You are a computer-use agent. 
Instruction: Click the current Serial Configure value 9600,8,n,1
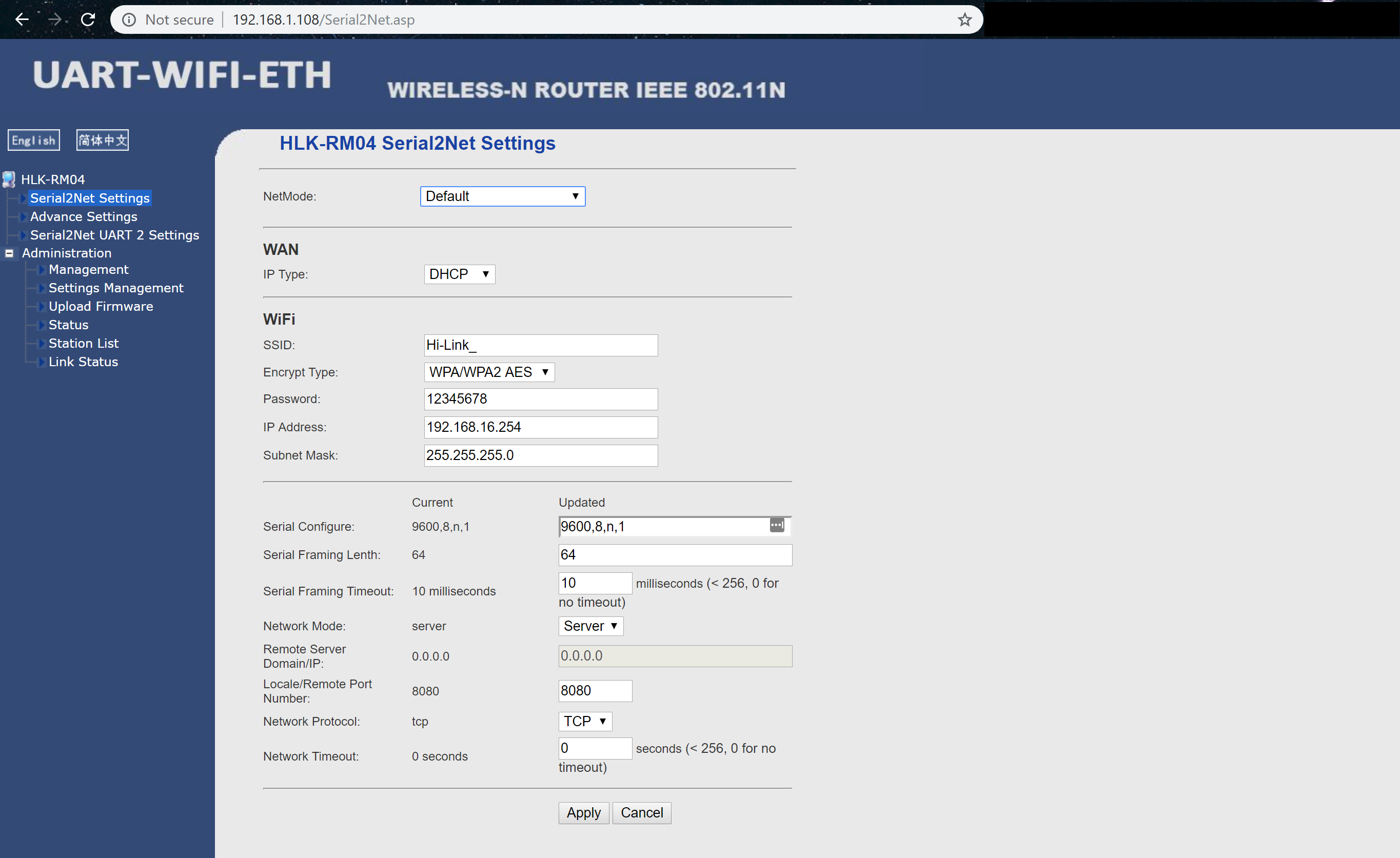click(440, 527)
